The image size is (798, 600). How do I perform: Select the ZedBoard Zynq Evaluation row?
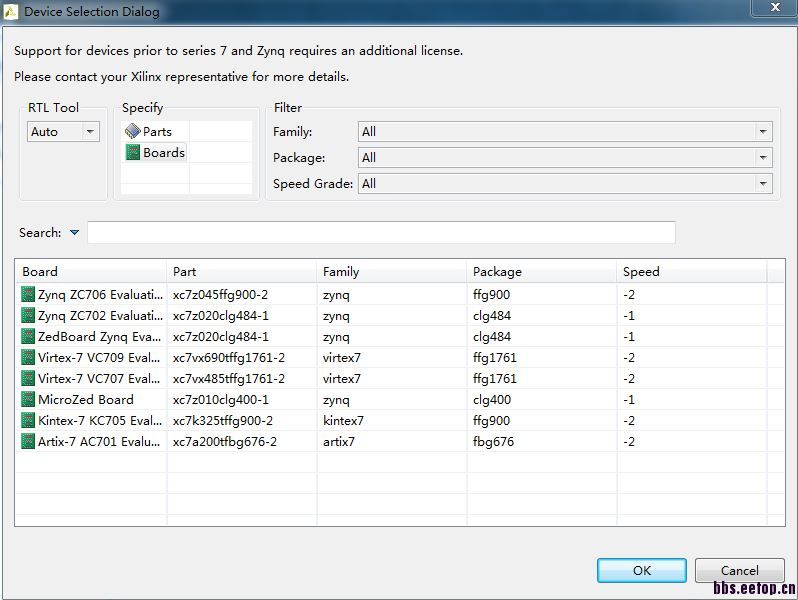point(400,336)
